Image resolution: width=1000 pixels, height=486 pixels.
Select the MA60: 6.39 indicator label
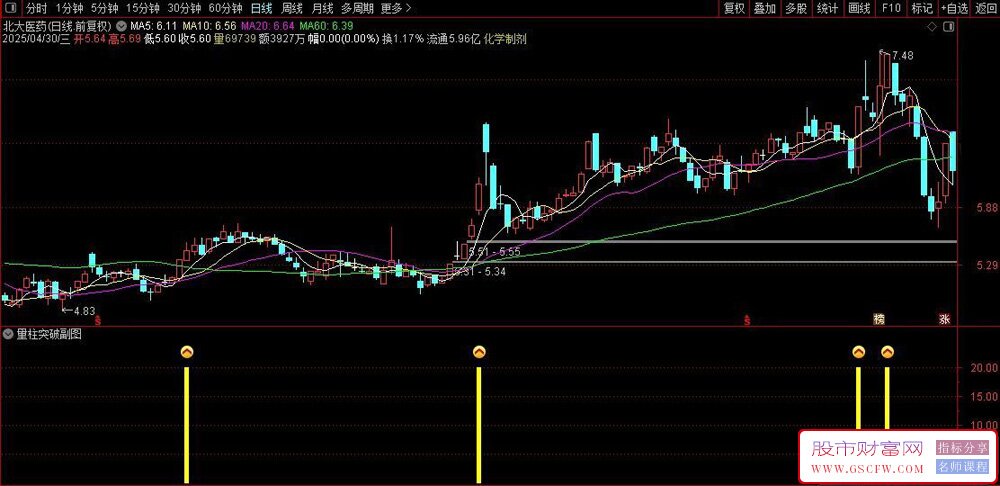coord(326,27)
